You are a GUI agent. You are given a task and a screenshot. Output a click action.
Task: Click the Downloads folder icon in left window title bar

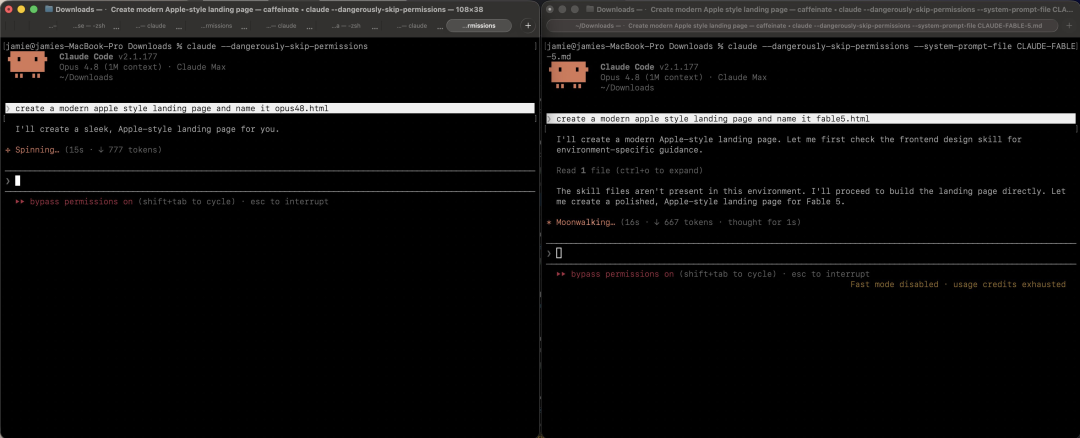49,10
